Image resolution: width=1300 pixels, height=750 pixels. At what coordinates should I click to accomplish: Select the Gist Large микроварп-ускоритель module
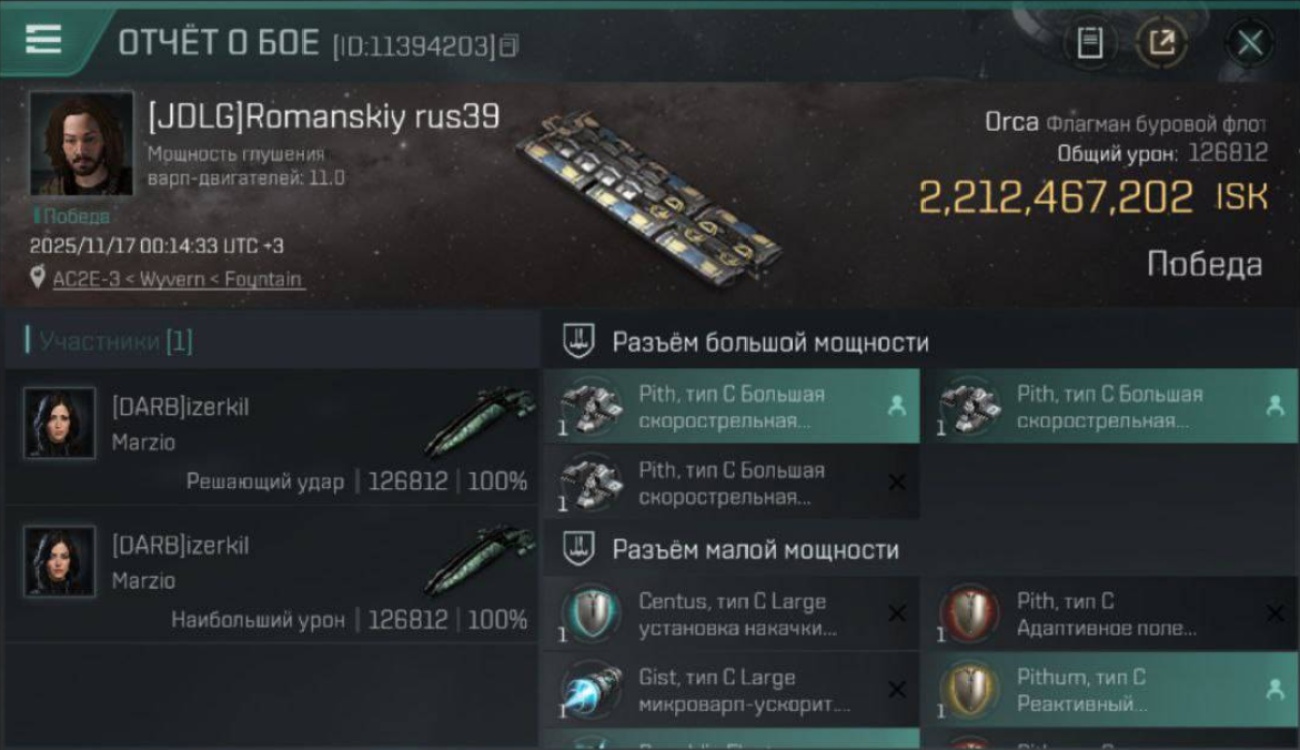click(730, 690)
